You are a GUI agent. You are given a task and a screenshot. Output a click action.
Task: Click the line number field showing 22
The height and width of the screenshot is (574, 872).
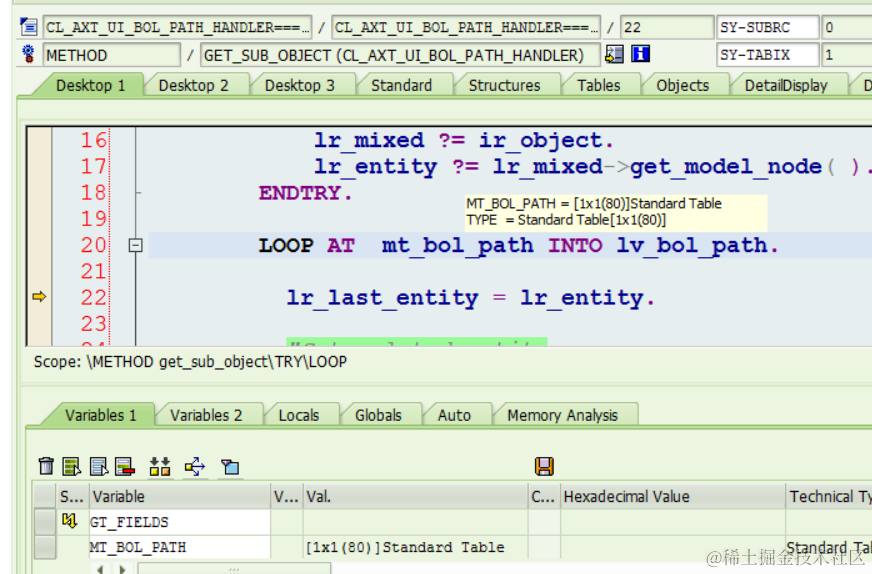[667, 27]
